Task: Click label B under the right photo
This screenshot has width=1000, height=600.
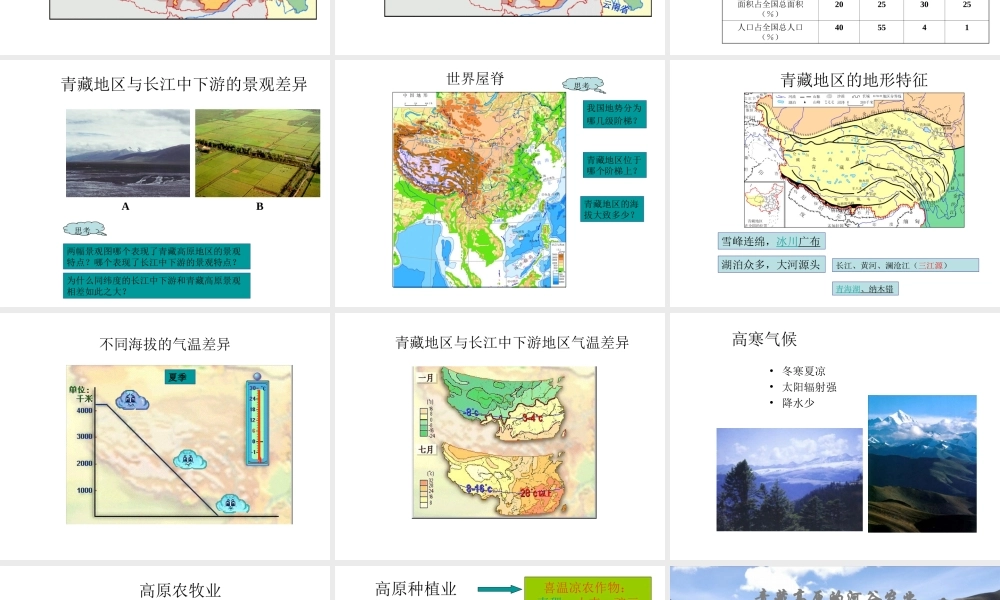Action: tap(260, 207)
